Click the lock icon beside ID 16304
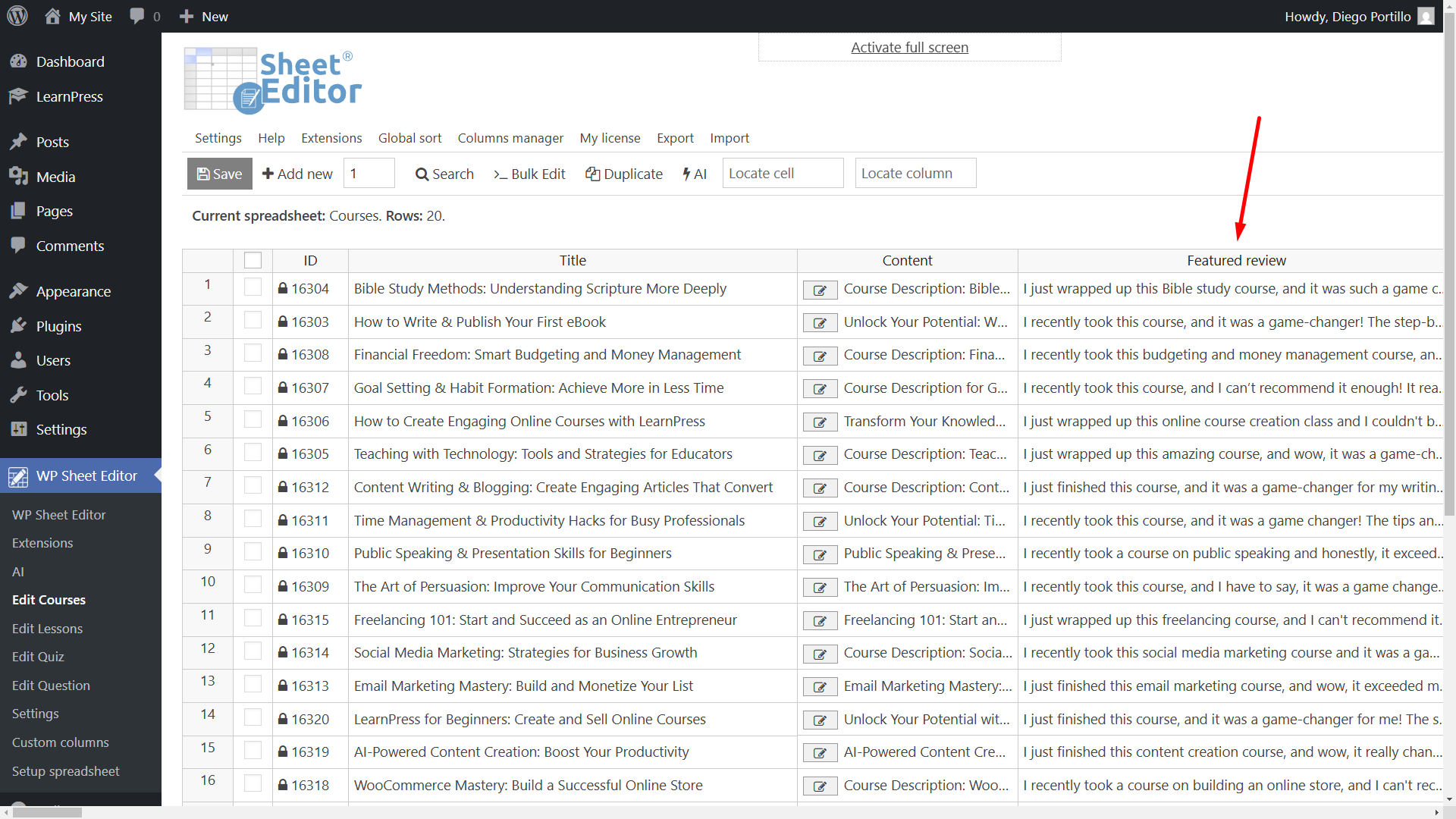 283,288
